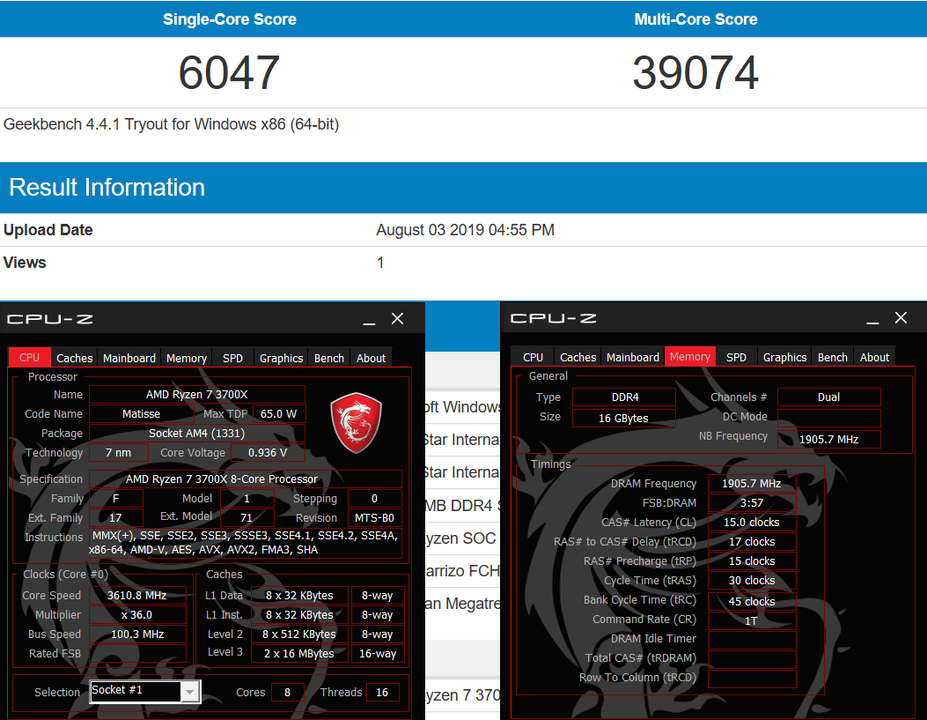The height and width of the screenshot is (720, 927).
Task: Click the Result Information section header
Action: 464,187
